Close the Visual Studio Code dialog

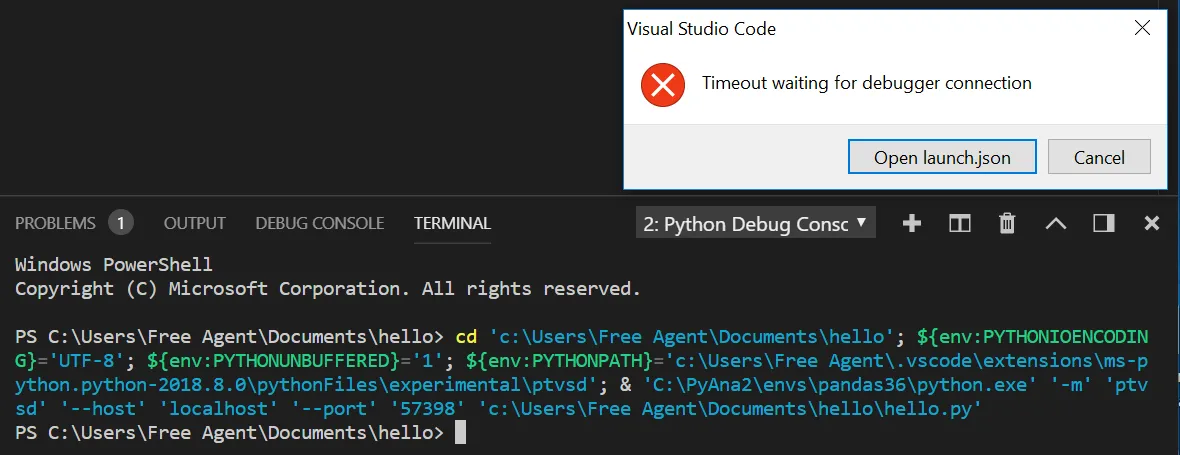(x=1142, y=28)
